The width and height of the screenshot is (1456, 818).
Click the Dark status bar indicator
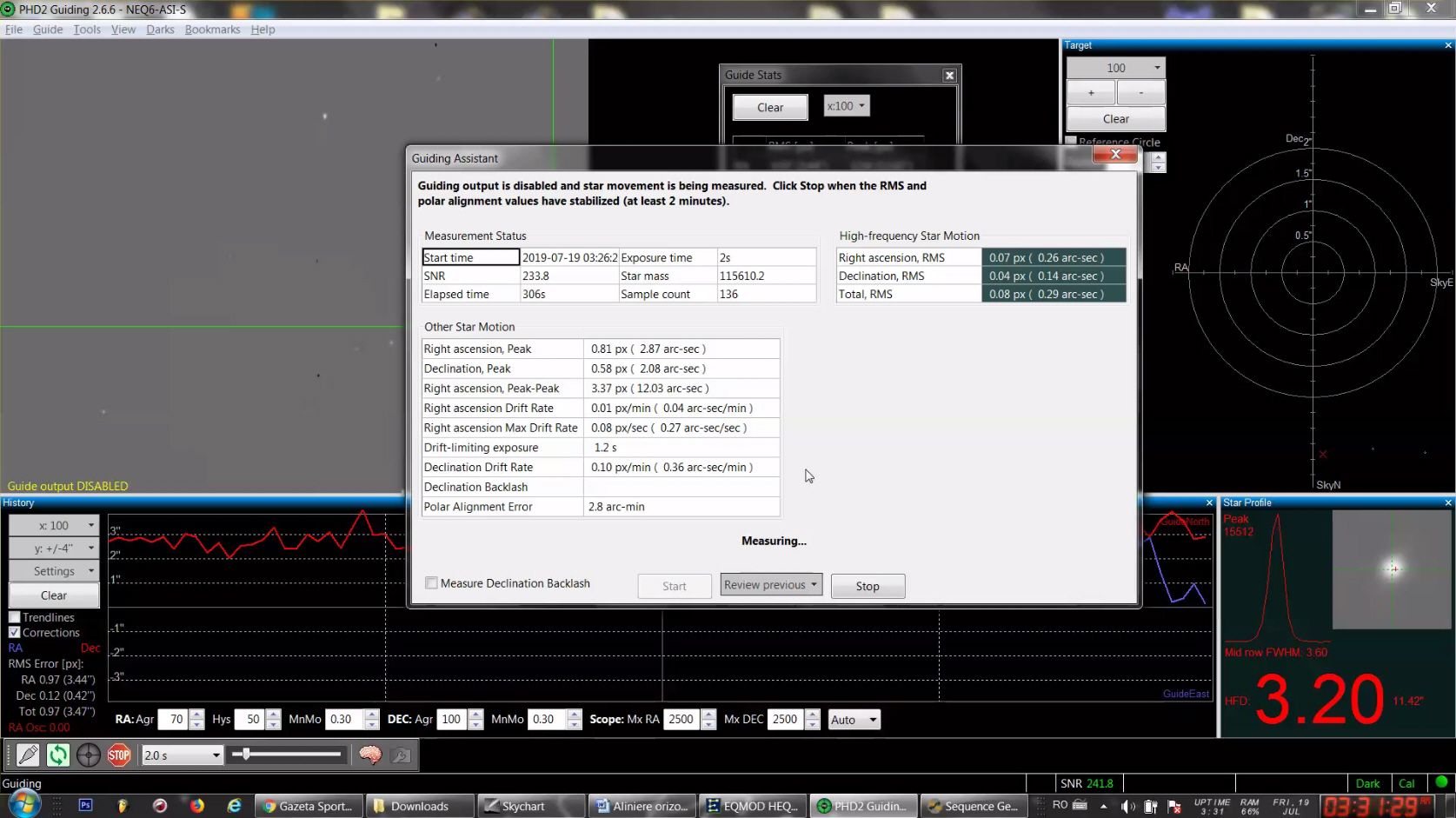[x=1367, y=783]
